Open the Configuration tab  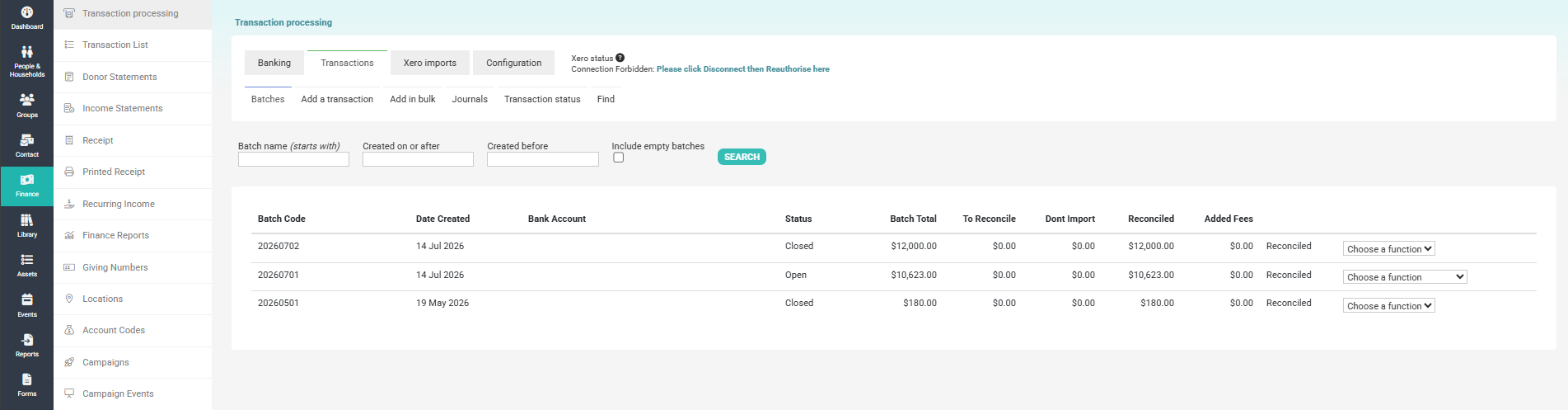click(x=514, y=63)
